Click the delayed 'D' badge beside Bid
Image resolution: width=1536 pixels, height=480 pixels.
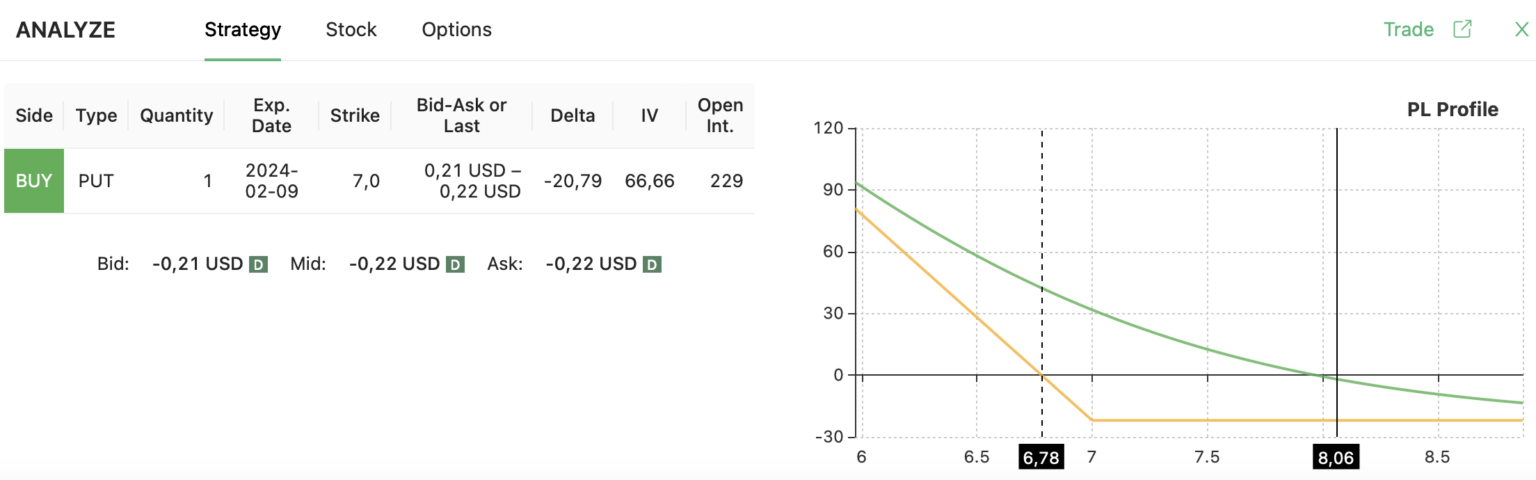[258, 264]
